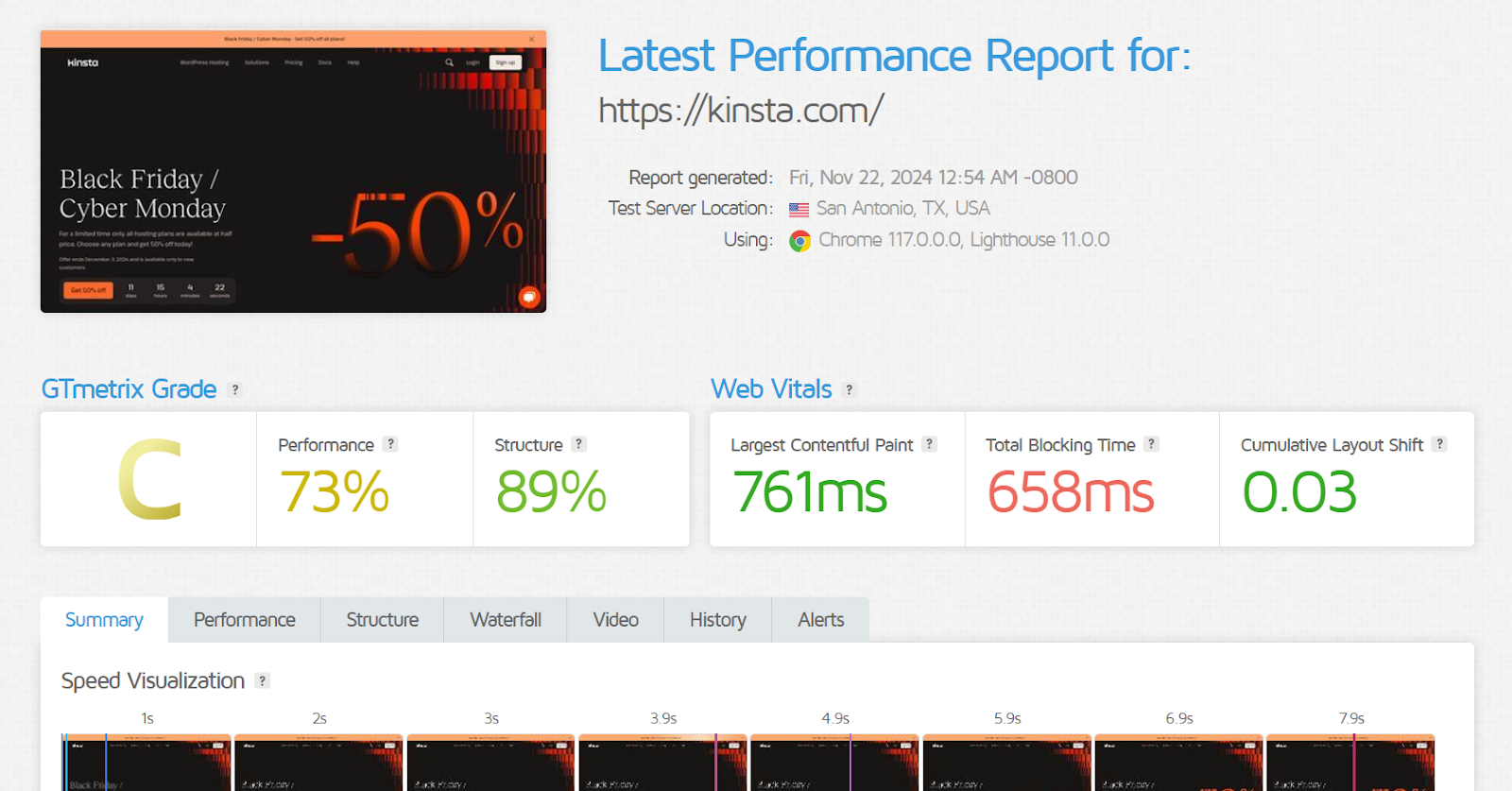Click Chrome 117.0.0.0, Lighthouse 11.0.0 text
The height and width of the screenshot is (791, 1512).
tap(964, 240)
